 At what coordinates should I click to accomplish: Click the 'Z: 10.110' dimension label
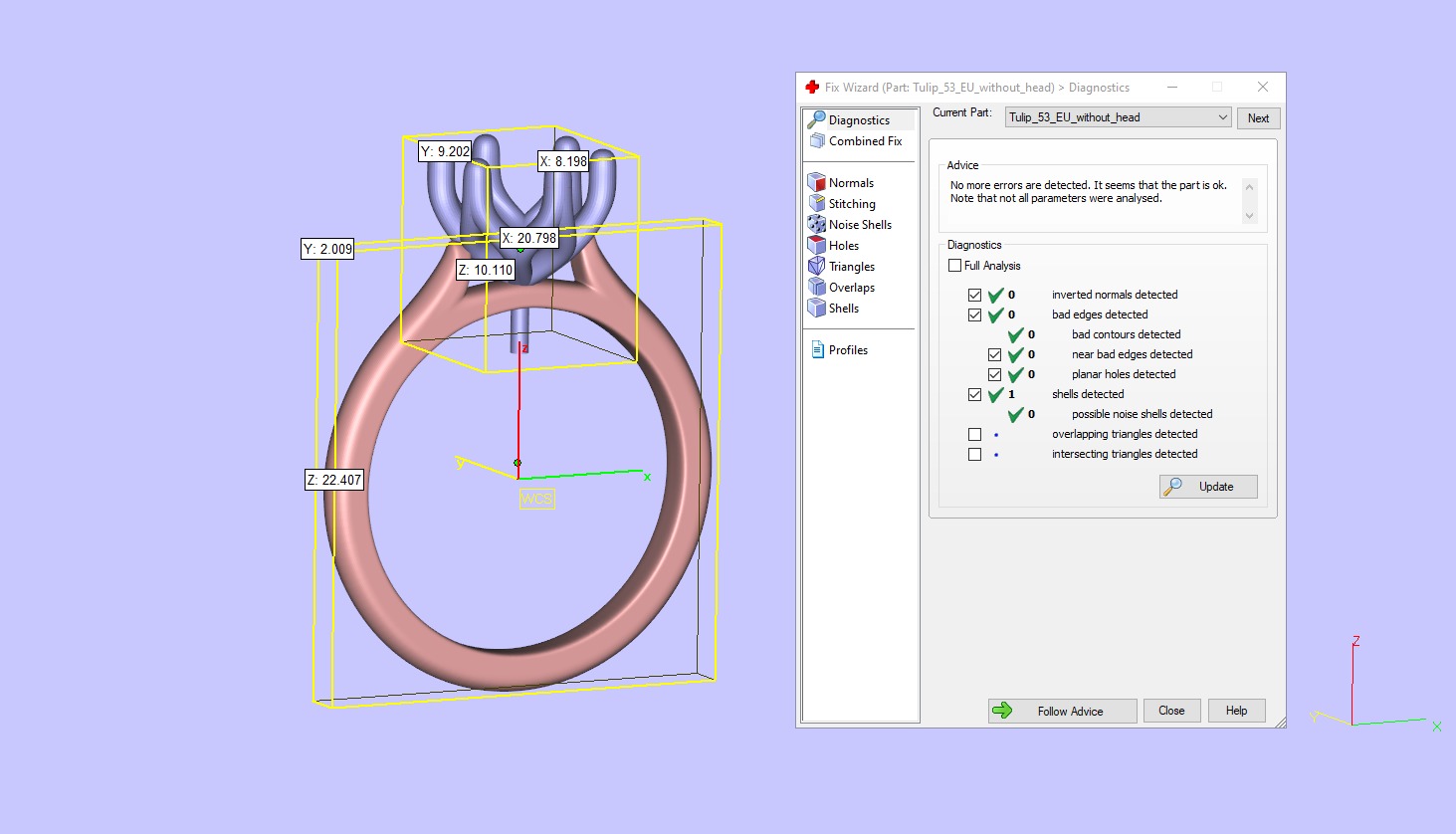pyautogui.click(x=486, y=270)
